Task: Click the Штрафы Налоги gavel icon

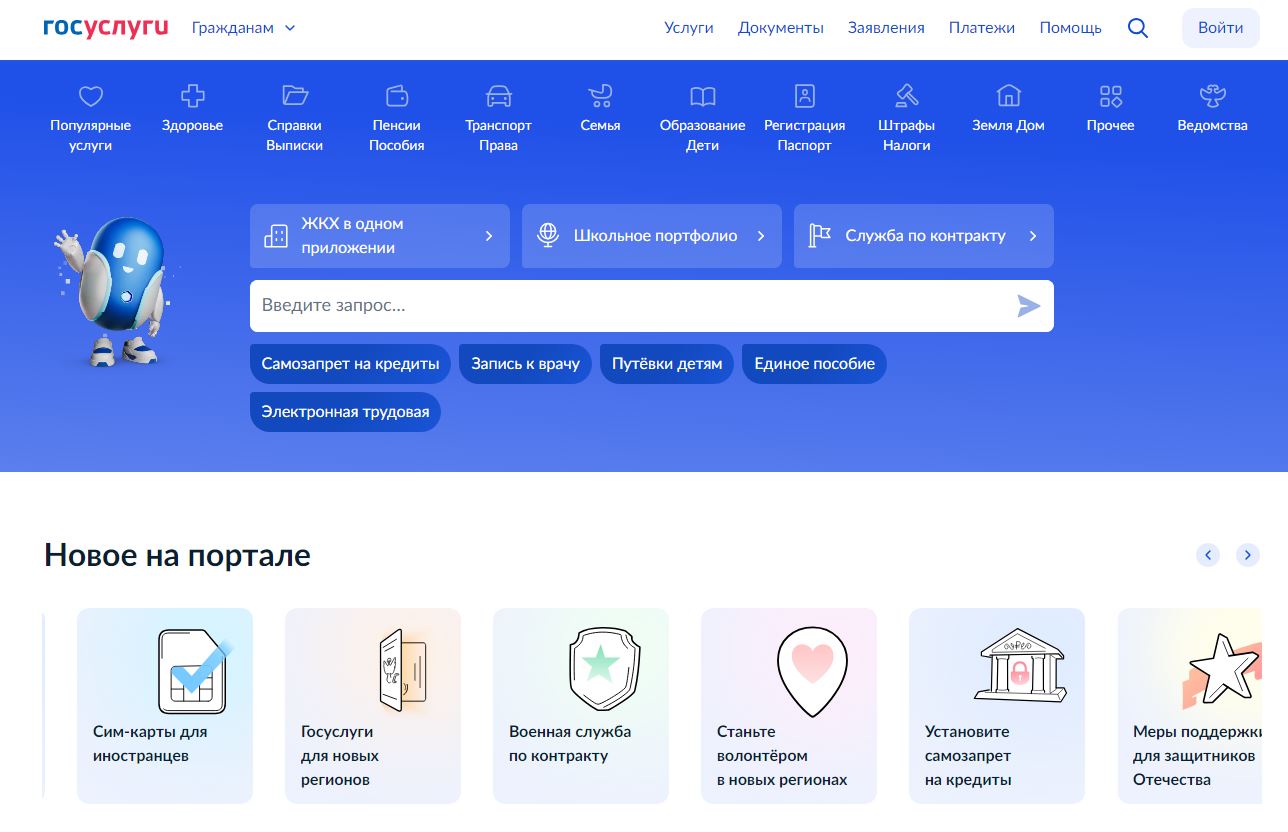Action: pyautogui.click(x=906, y=96)
